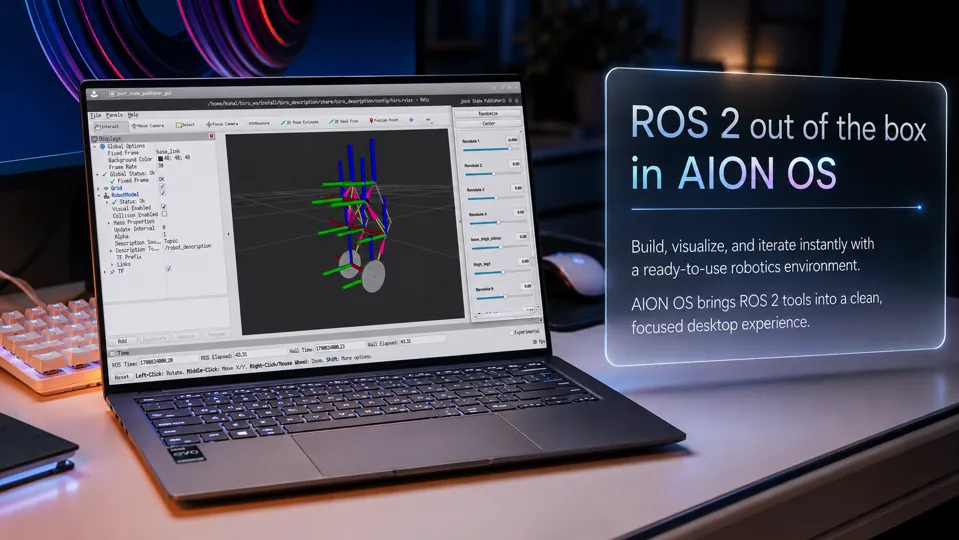Activate the Select tool in RViz toolbar
Image resolution: width=959 pixels, height=540 pixels.
pos(185,125)
